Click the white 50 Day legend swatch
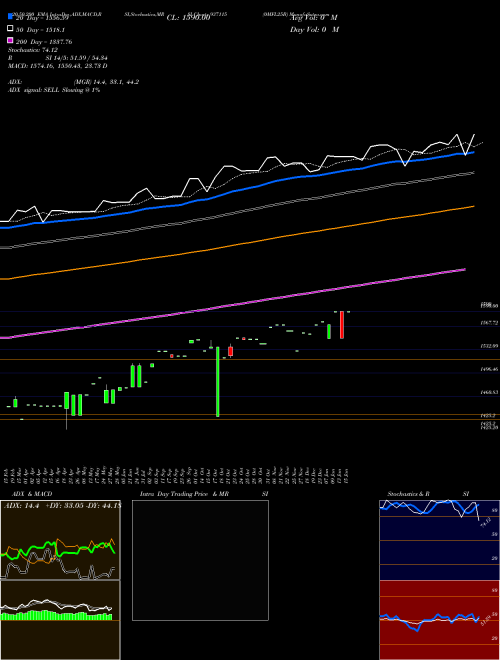 pyautogui.click(x=11, y=29)
